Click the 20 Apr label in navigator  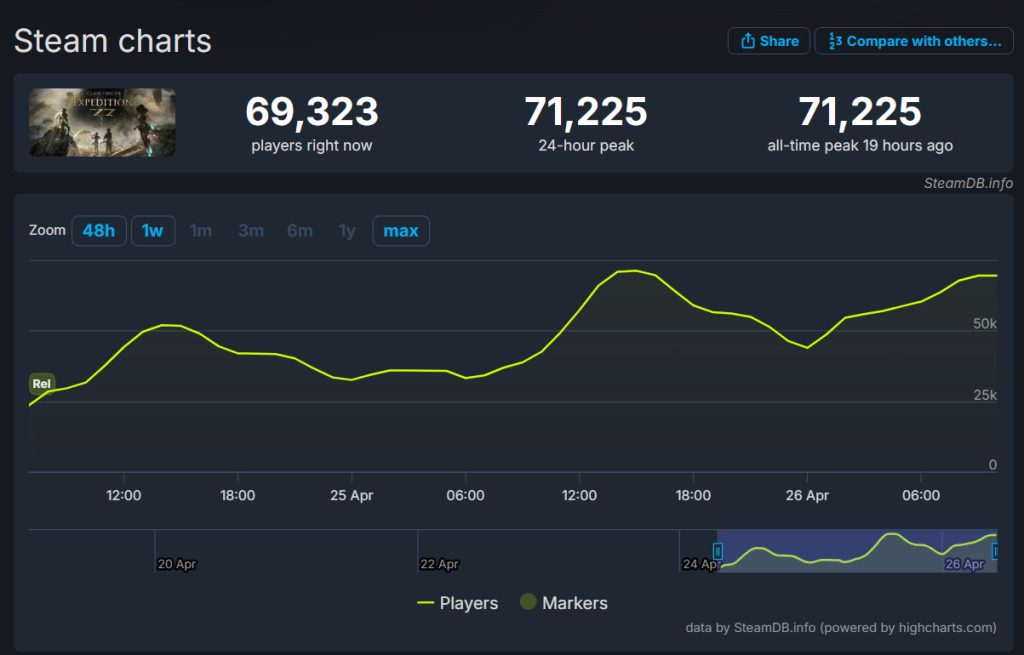tap(176, 564)
